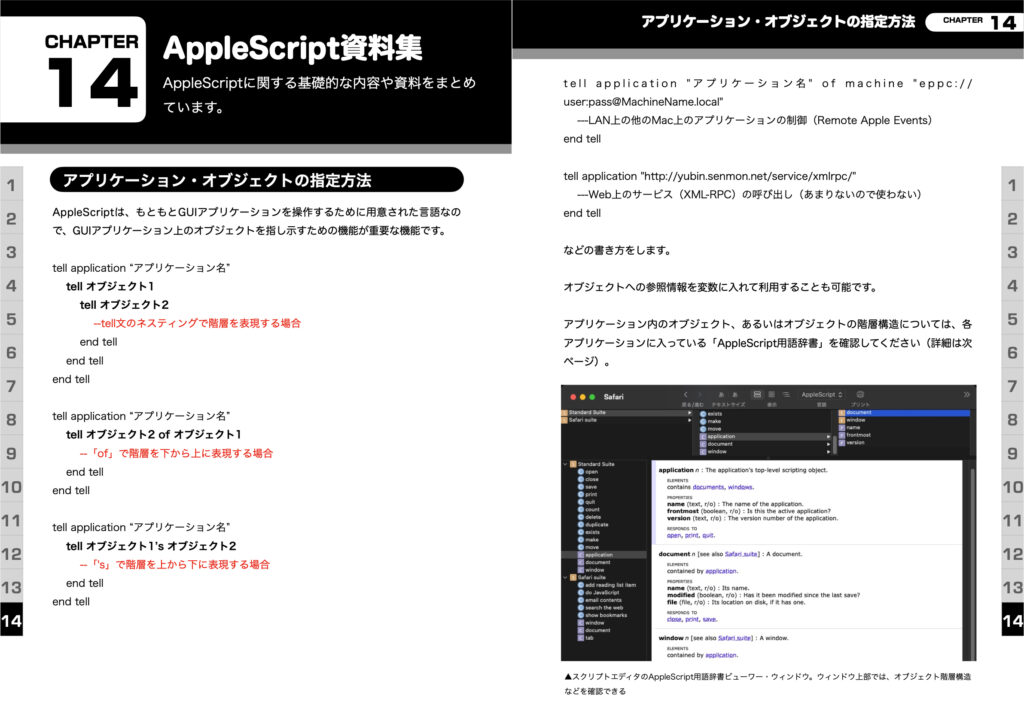
Task: Collapse the Standard Suite tree in sidebar
Action: click(x=564, y=464)
